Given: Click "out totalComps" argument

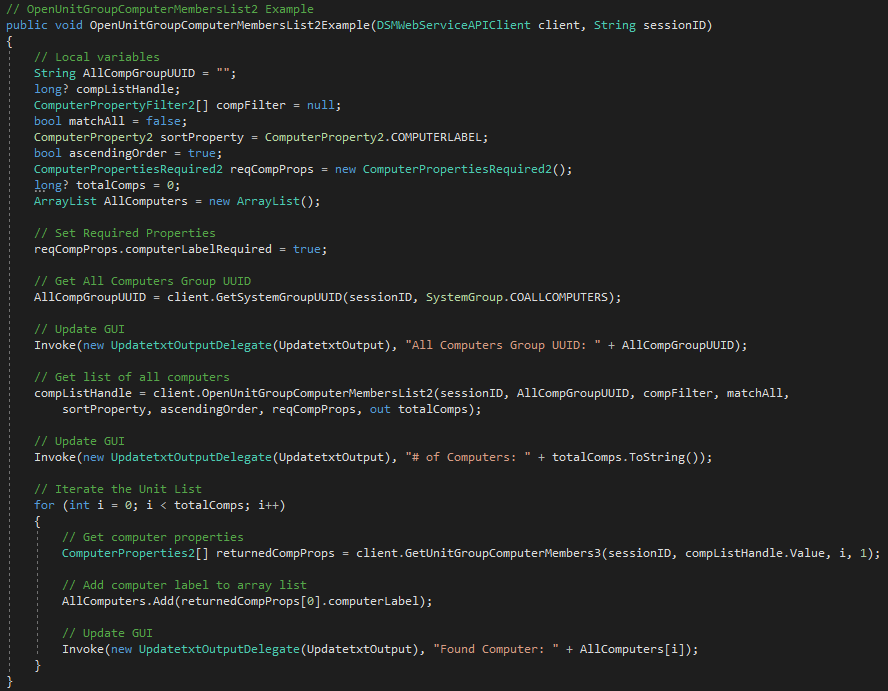Looking at the screenshot, I should click(419, 409).
